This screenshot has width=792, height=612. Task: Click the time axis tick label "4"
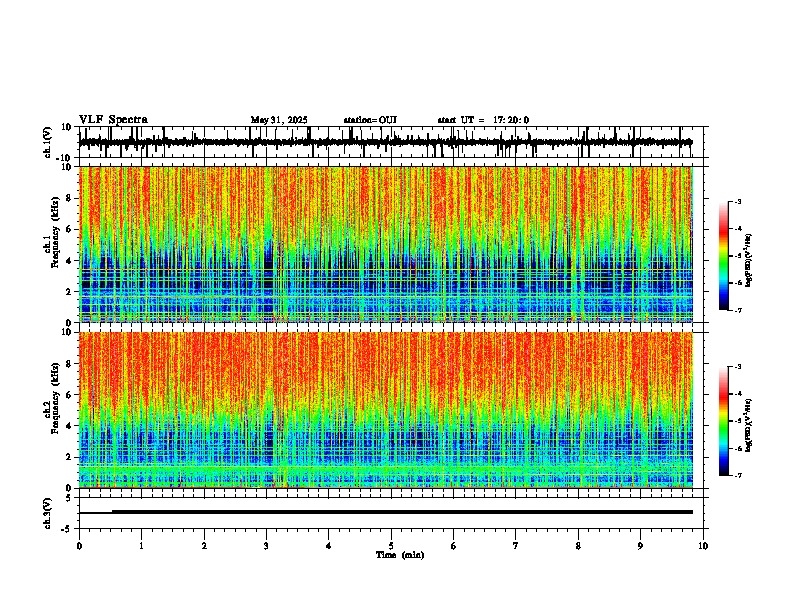(x=329, y=546)
